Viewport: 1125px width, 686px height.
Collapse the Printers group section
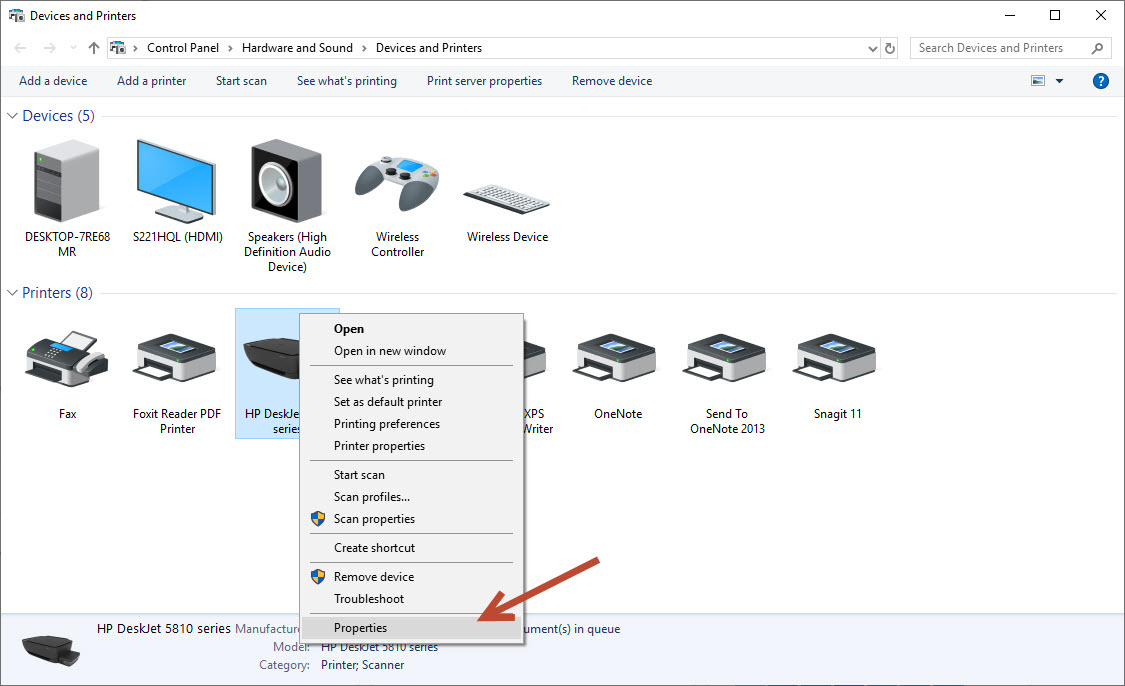click(x=13, y=293)
